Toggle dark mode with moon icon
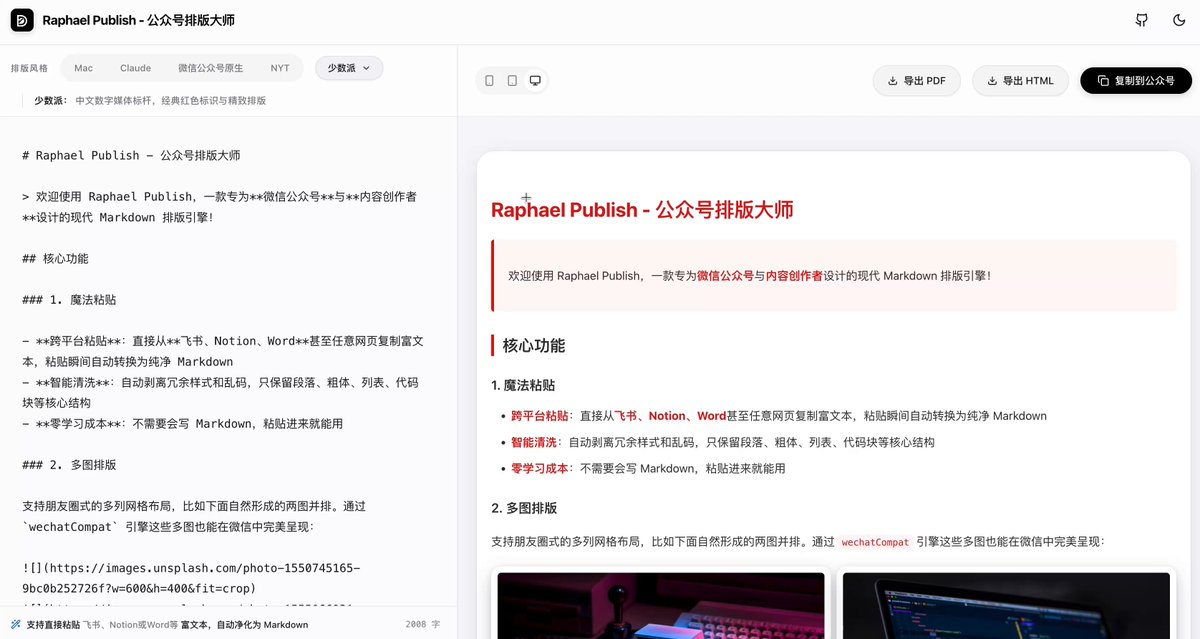 tap(1179, 20)
